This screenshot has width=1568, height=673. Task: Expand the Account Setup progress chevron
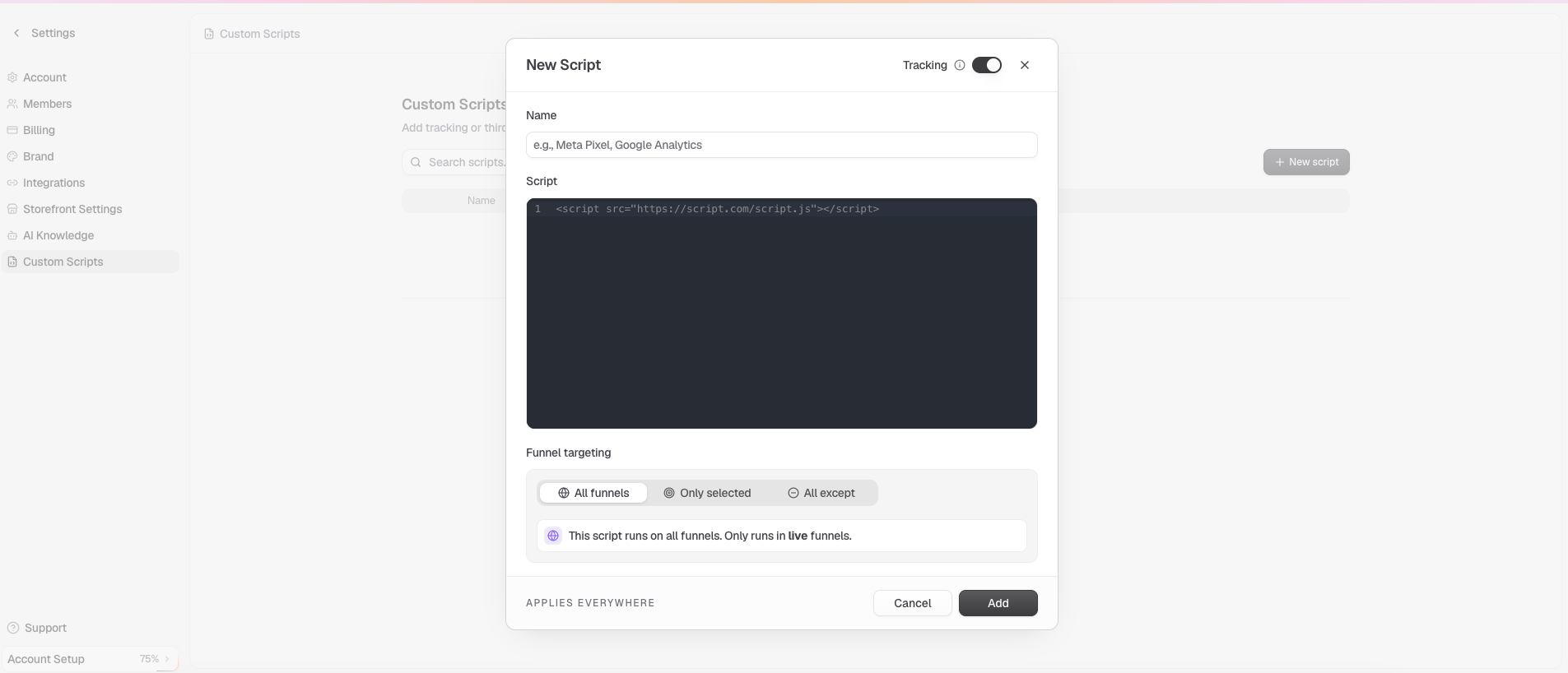[167, 659]
